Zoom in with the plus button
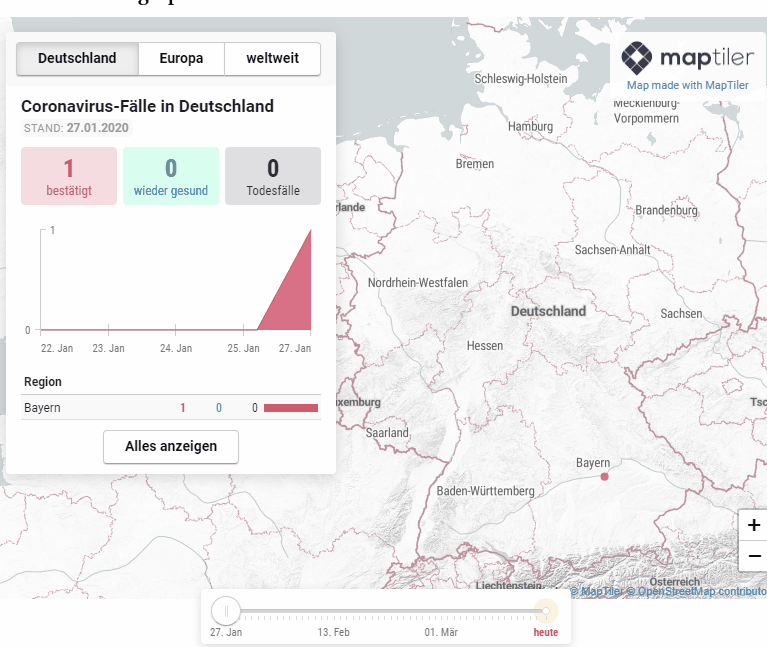This screenshot has height=647, width=767. [x=753, y=525]
